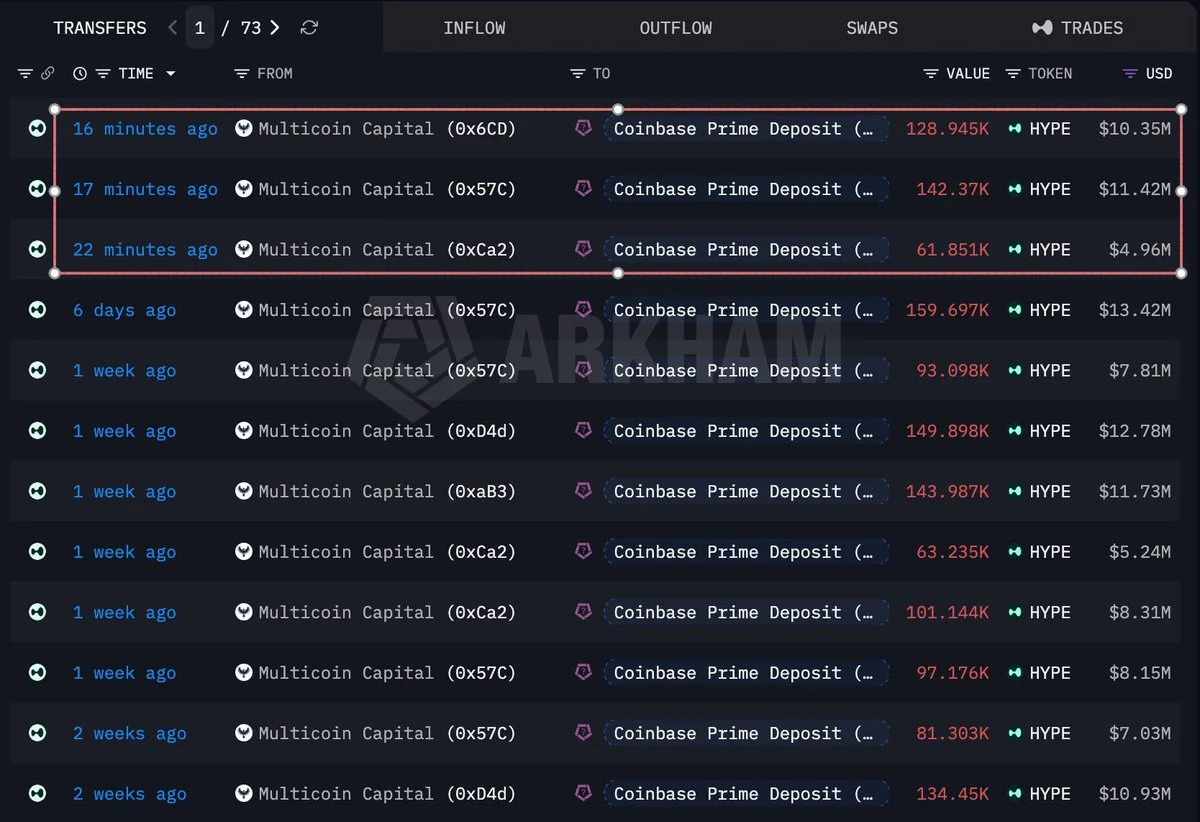
Task: Click the blockchain icon on the 16 minutes ago row
Action: (38, 128)
